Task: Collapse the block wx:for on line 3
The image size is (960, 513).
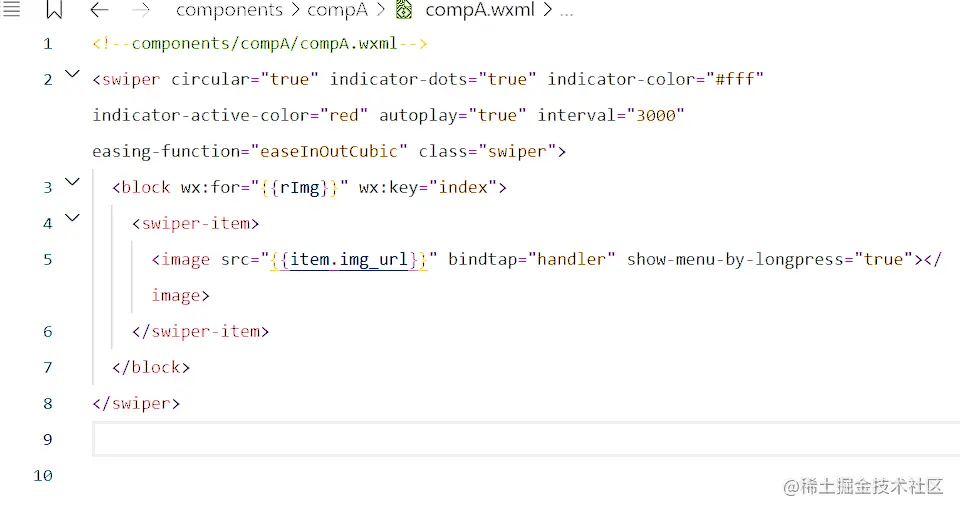Action: pos(72,182)
